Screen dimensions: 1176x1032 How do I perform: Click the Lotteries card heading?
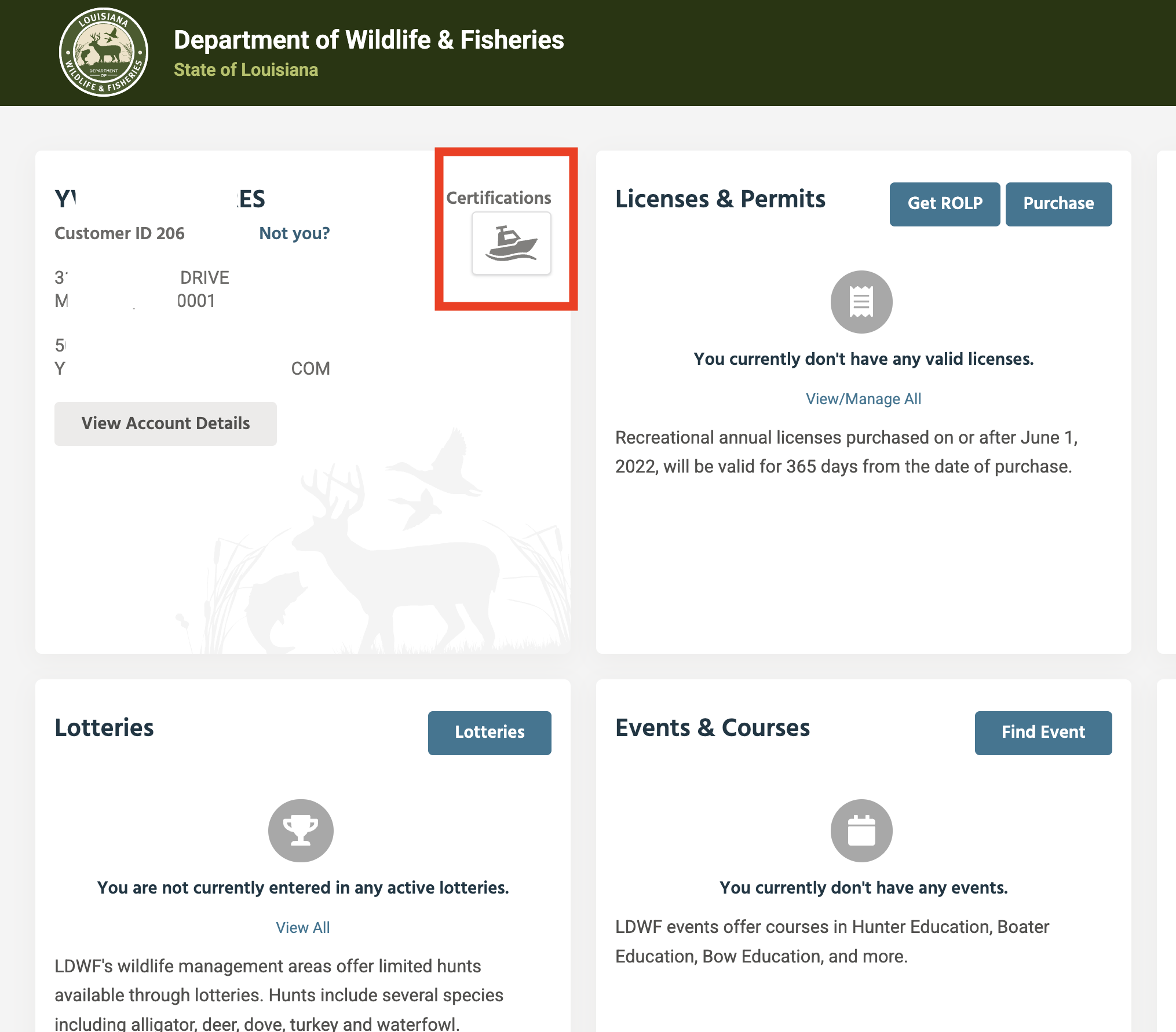pos(104,728)
